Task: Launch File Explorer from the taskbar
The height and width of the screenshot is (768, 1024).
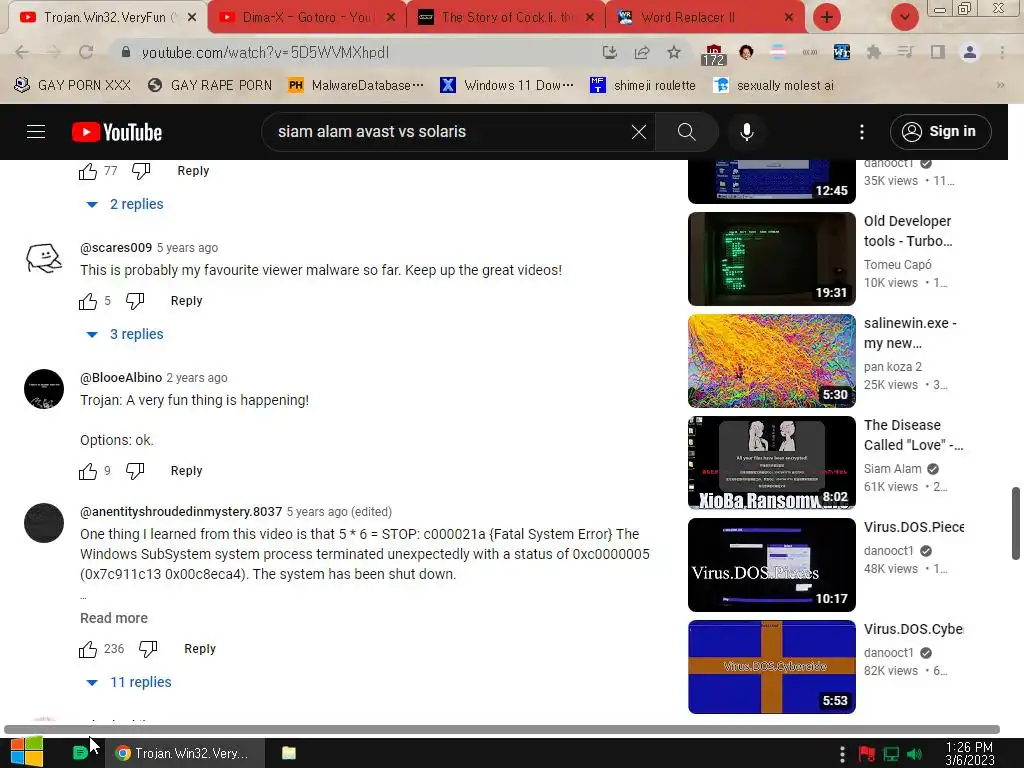Action: pos(289,753)
